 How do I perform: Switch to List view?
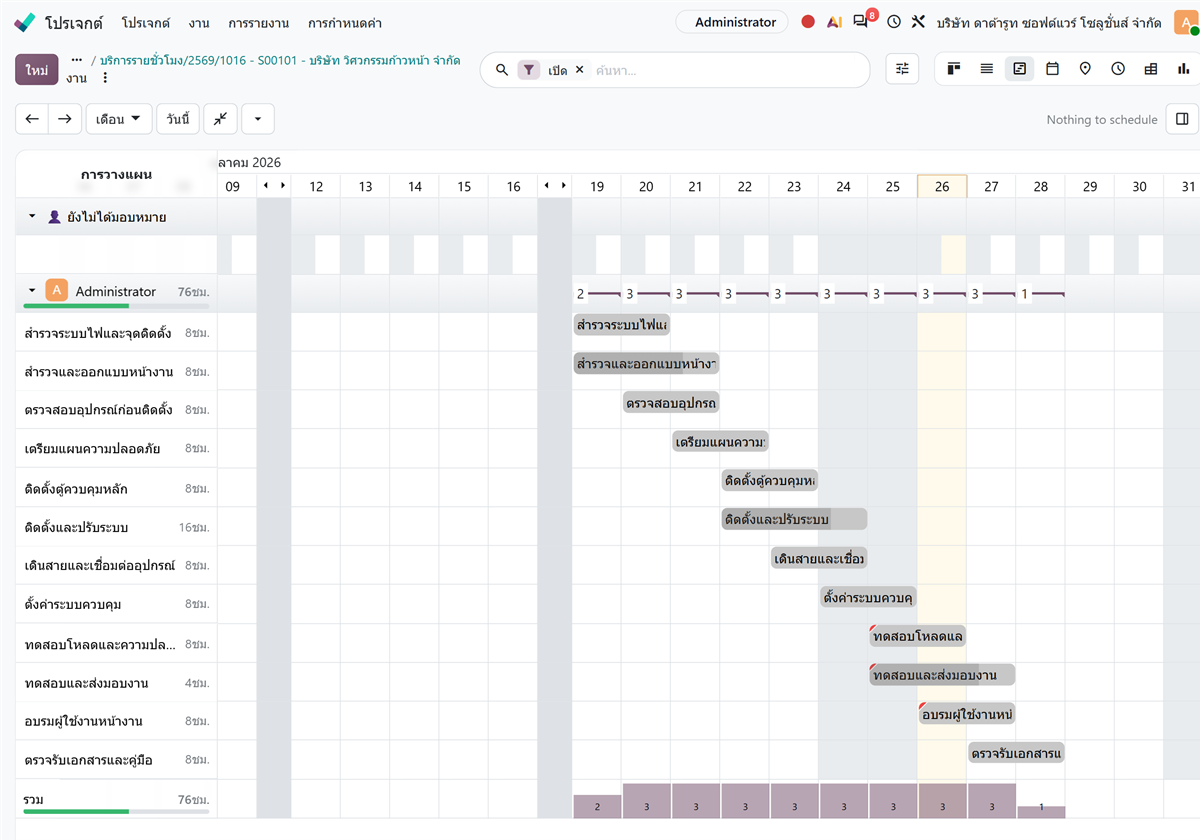click(987, 69)
